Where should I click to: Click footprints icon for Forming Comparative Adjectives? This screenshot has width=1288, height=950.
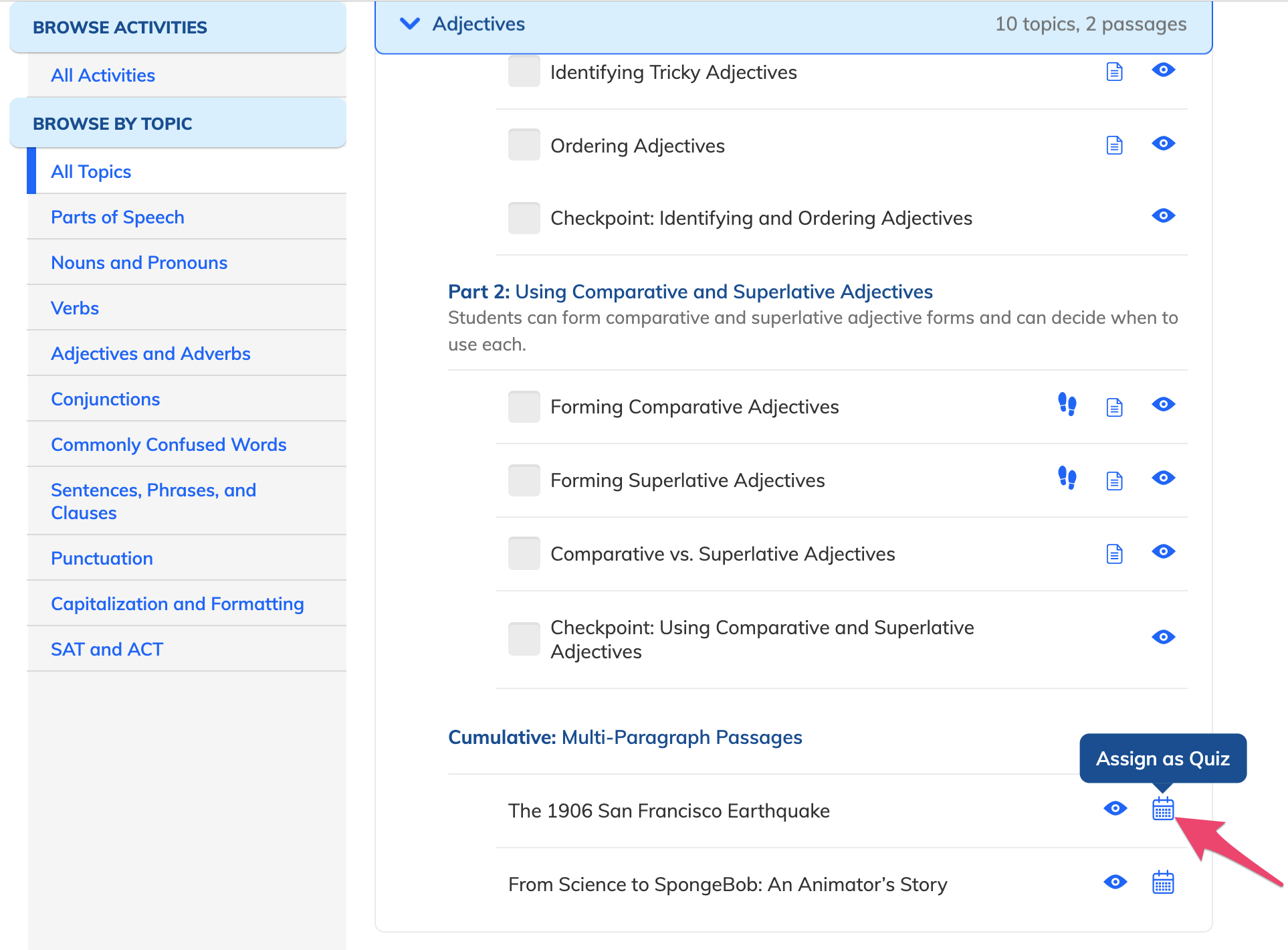point(1067,404)
